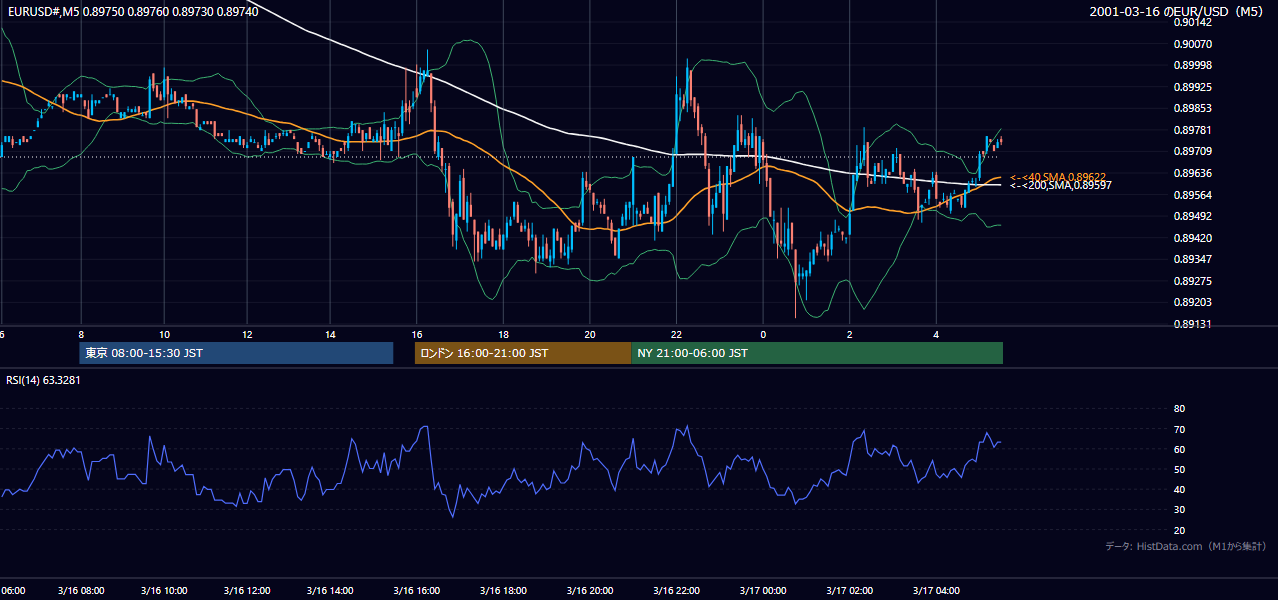Click the 3/16 10:00 bottom time label
The height and width of the screenshot is (600, 1278).
[x=163, y=591]
